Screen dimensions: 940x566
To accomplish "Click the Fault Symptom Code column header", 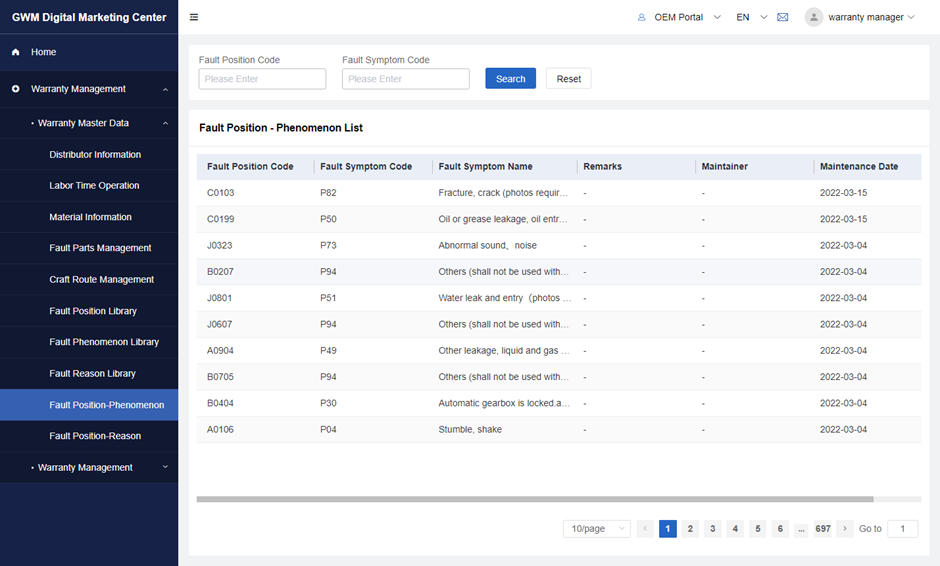I will tap(366, 167).
